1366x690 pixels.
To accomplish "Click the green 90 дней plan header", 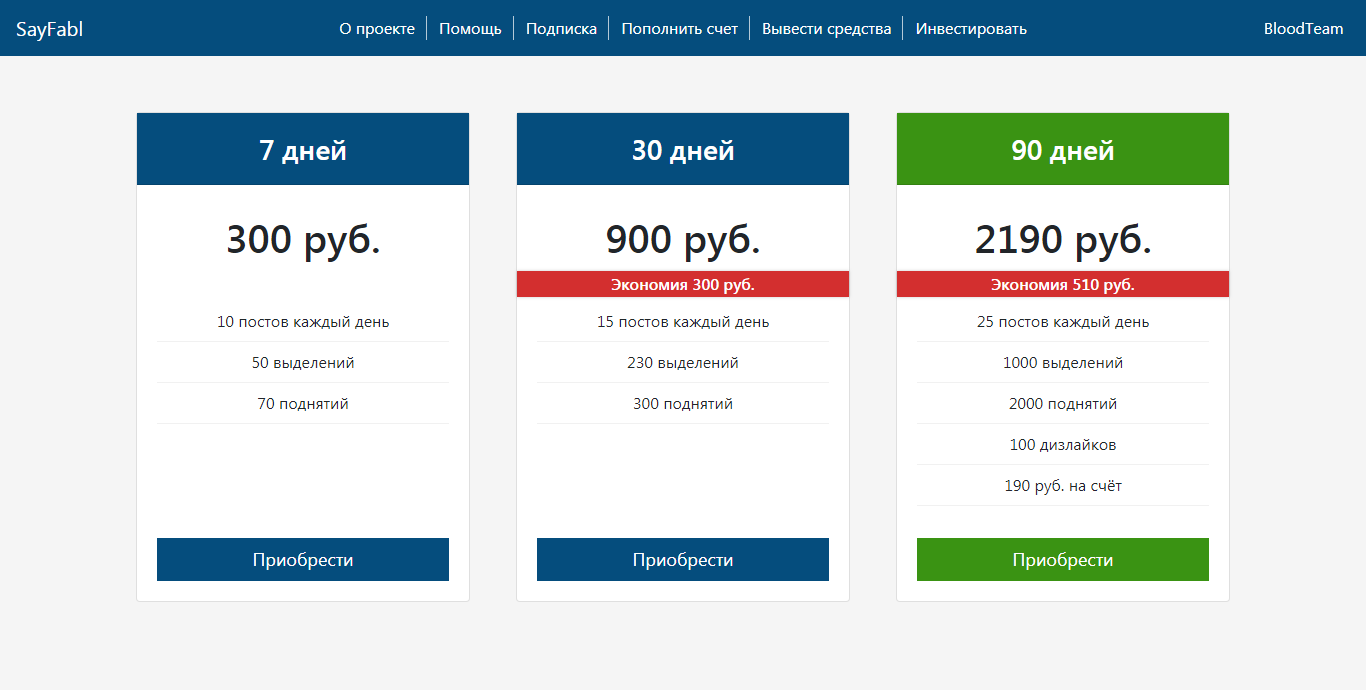I will tap(1063, 149).
